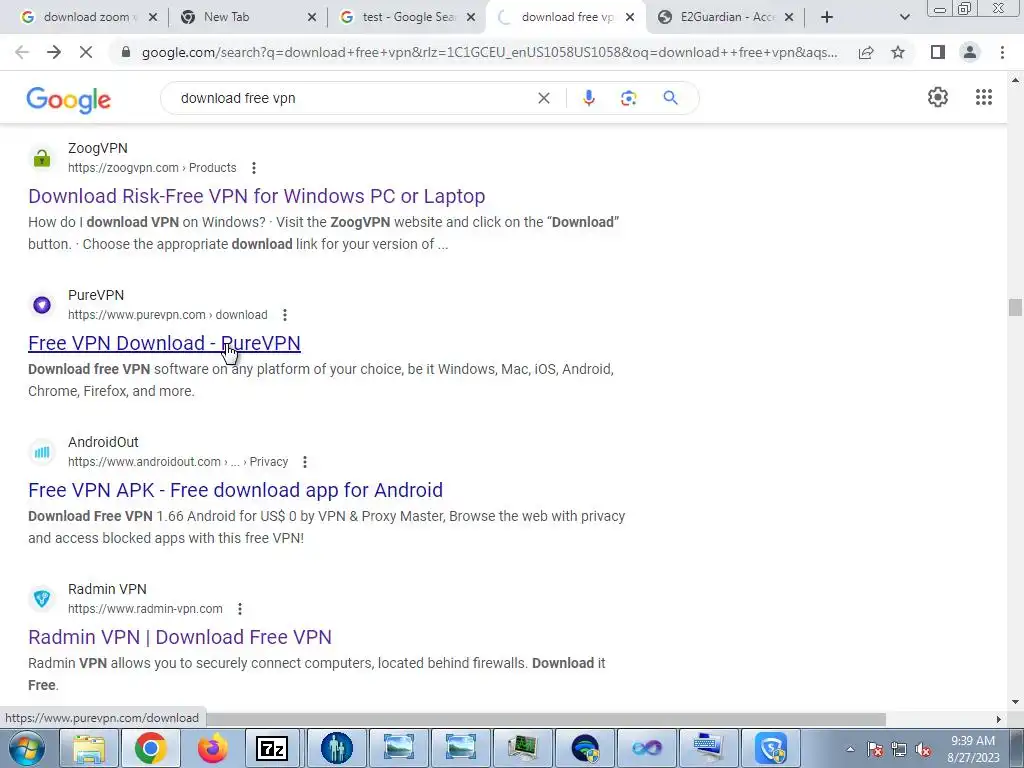The width and height of the screenshot is (1024, 768).
Task: Click the purevpn.com download URL
Action: [168, 315]
